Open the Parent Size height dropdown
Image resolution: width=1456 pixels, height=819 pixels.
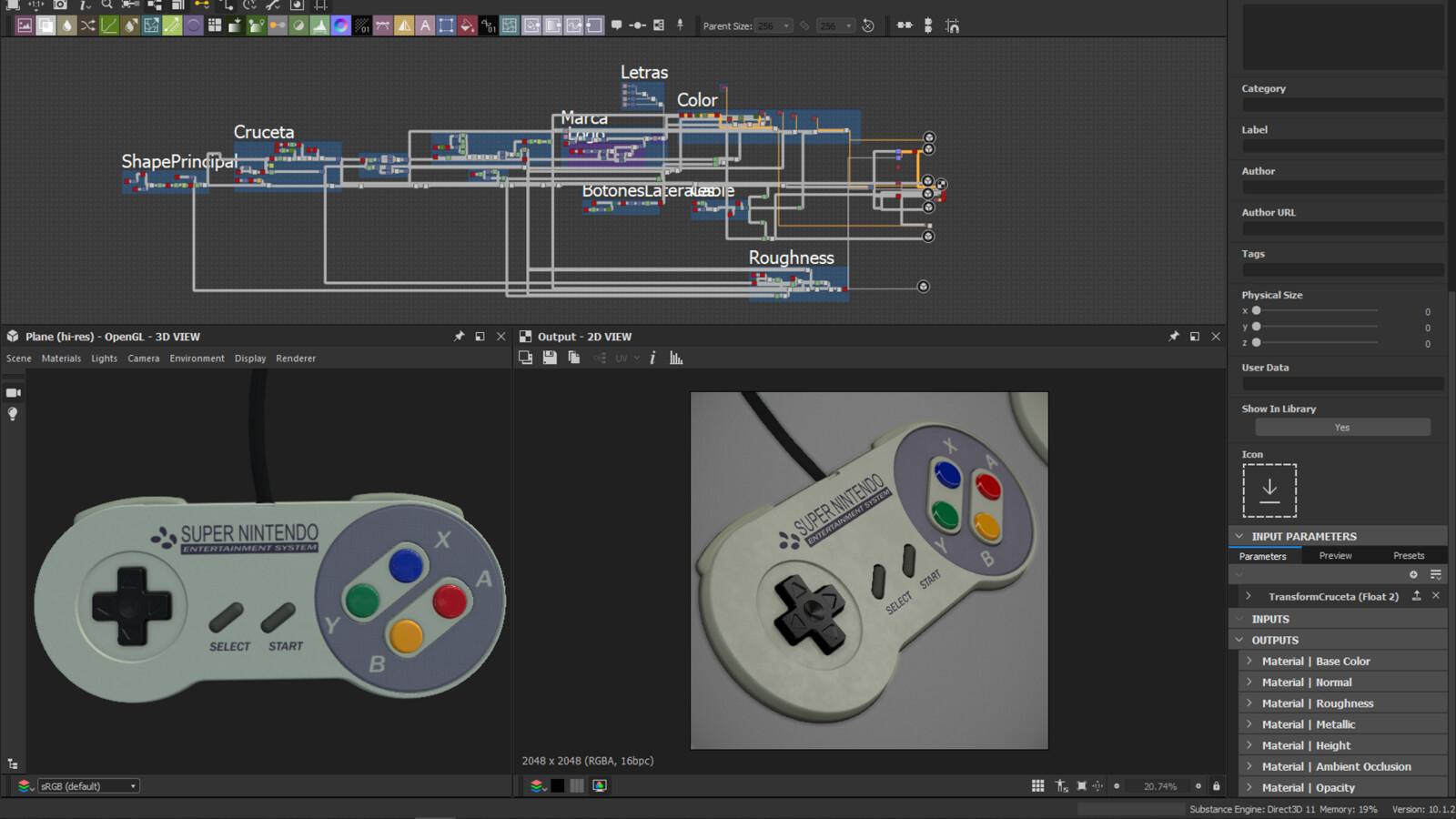pyautogui.click(x=836, y=25)
